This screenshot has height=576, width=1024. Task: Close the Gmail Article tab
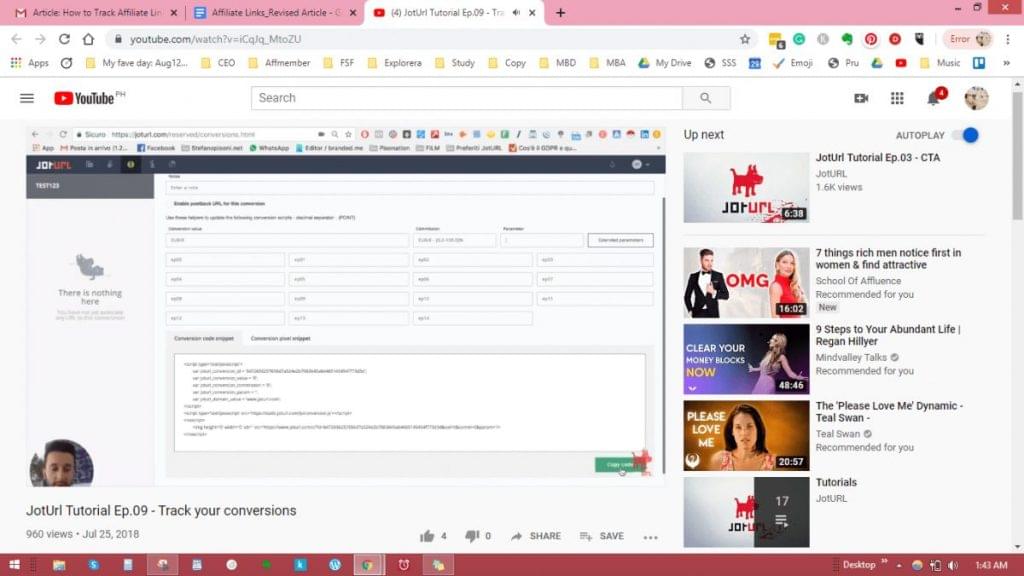pos(174,12)
